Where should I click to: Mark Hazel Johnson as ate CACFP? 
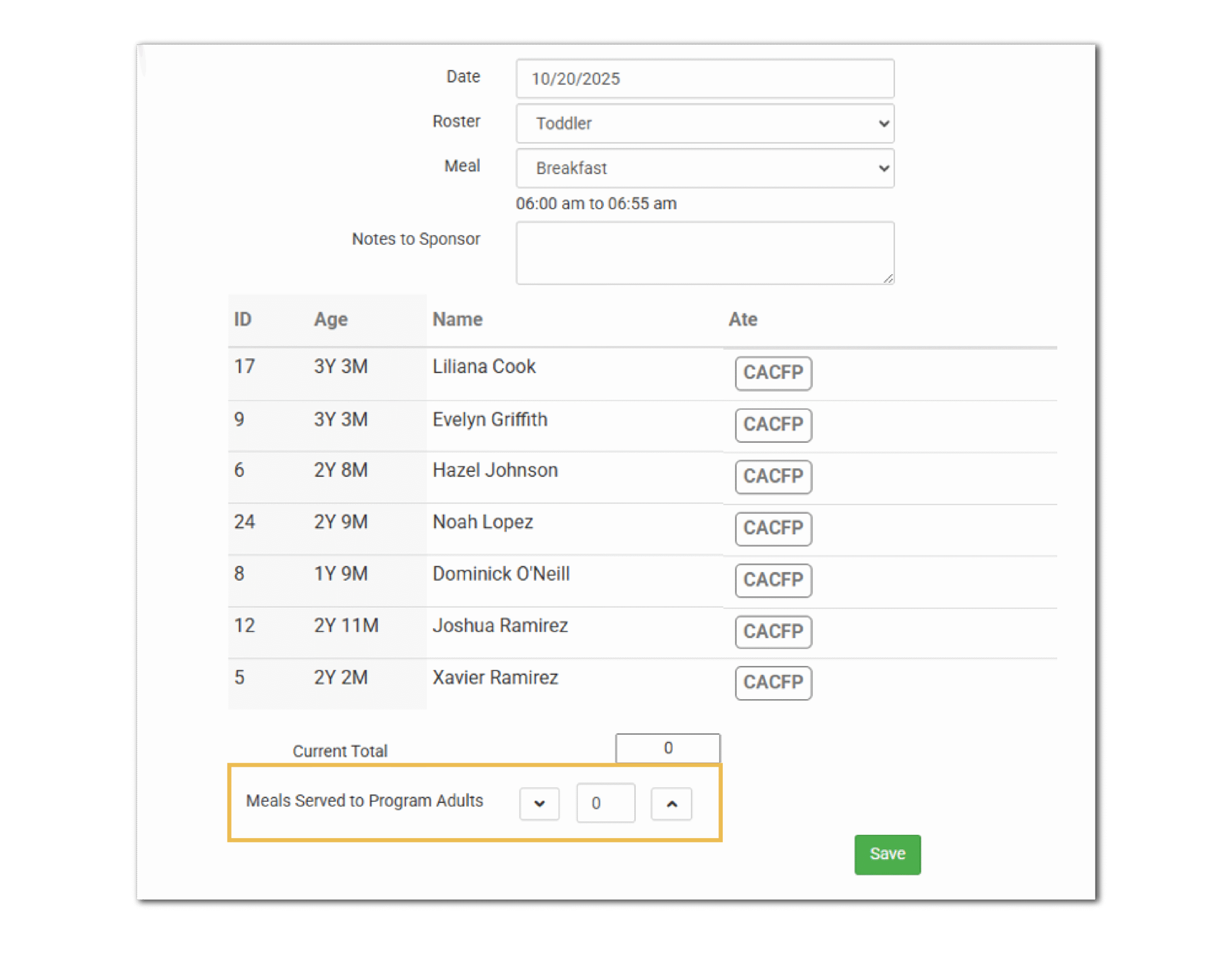point(773,476)
